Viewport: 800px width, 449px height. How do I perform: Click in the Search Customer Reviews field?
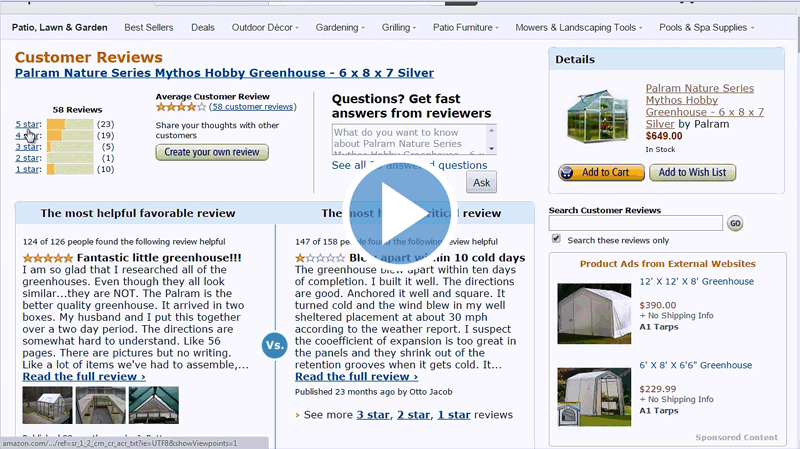click(635, 223)
